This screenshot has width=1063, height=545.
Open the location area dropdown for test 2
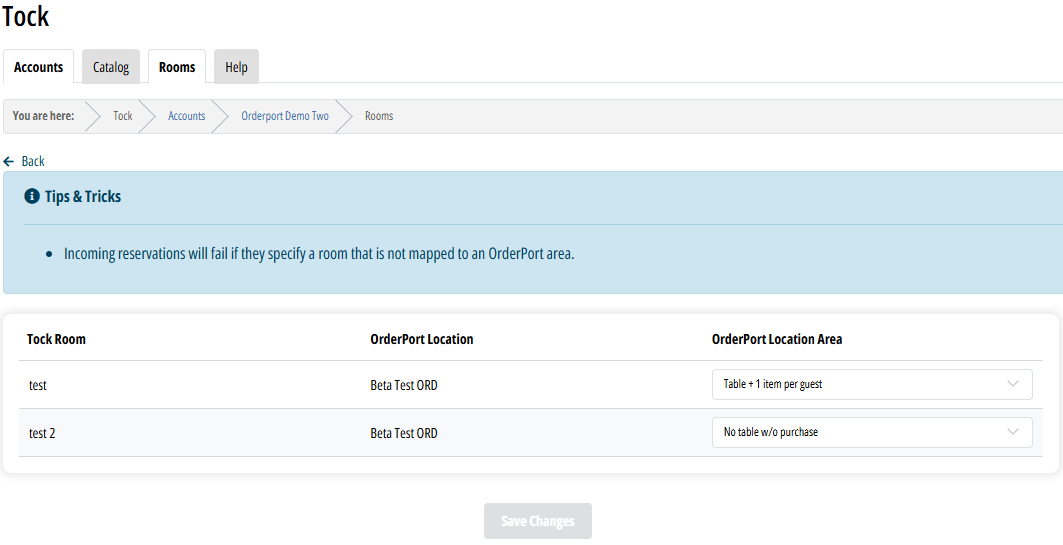tap(872, 432)
